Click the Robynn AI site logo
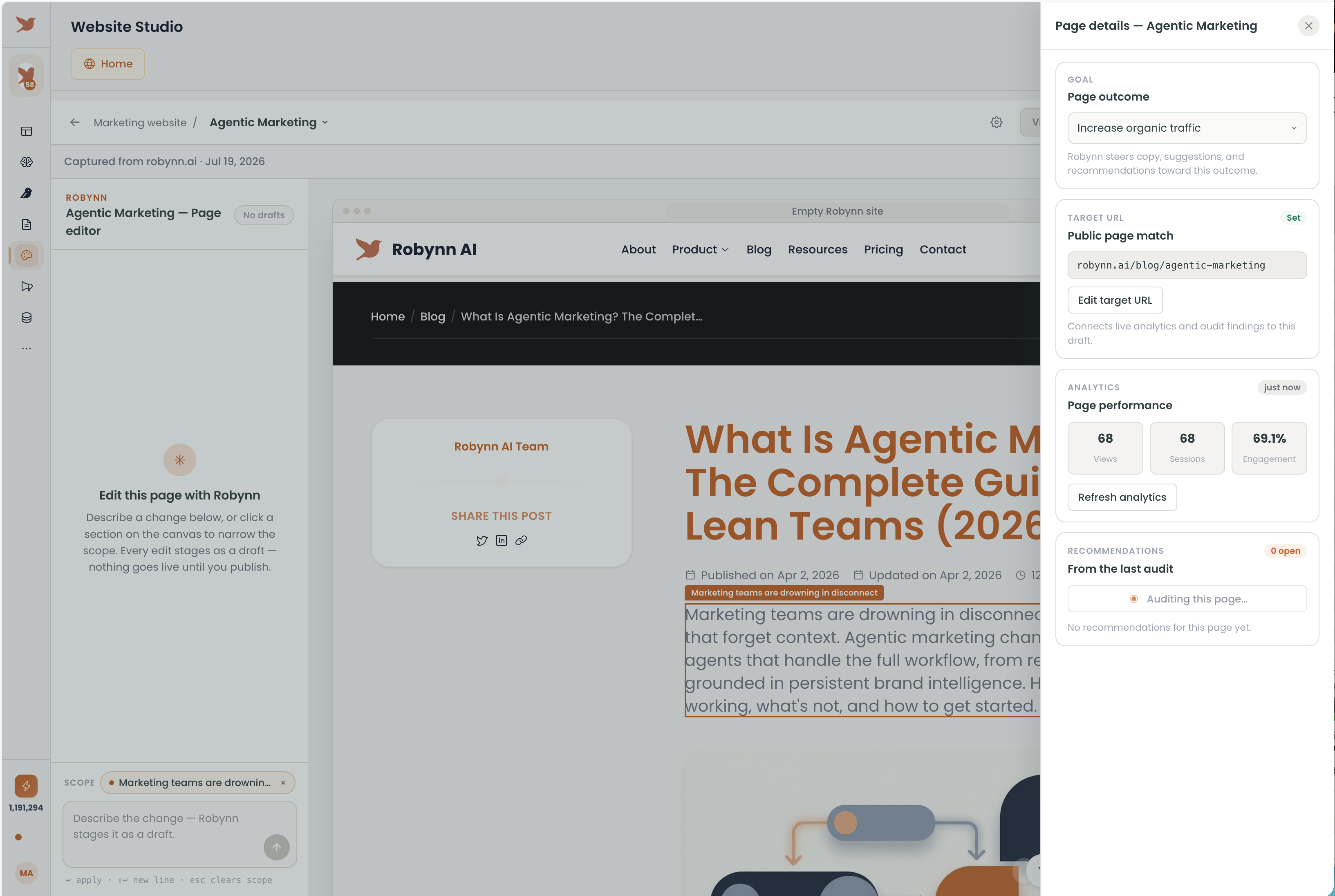1335x896 pixels. coord(415,249)
